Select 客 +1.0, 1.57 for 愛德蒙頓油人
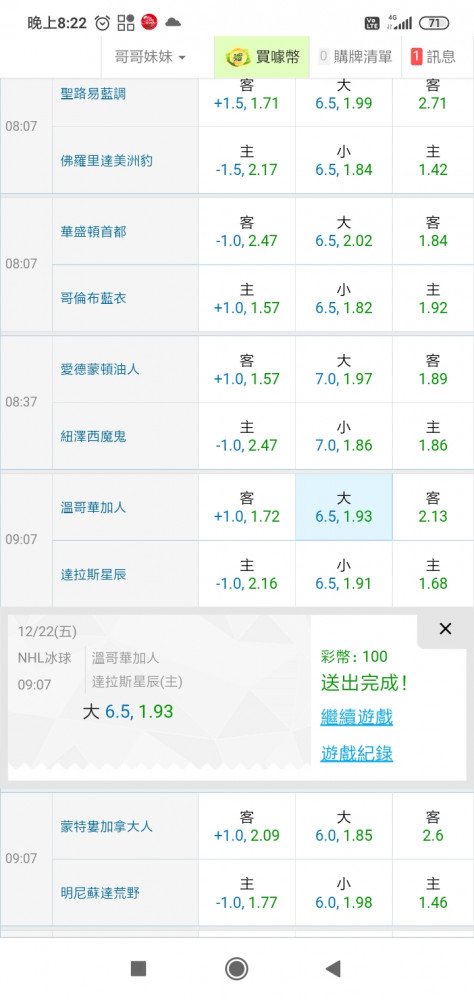 point(247,369)
